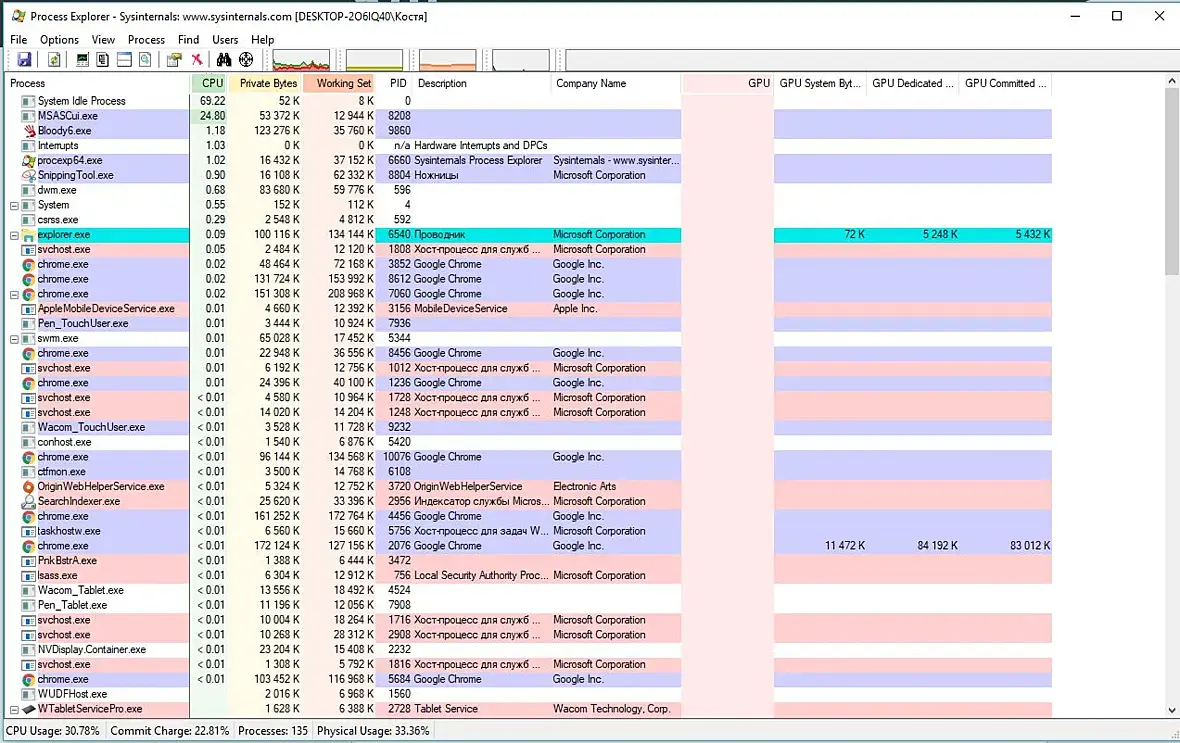Click the View DLLs/Handles toolbar icon
The image size is (1180, 743).
145,59
